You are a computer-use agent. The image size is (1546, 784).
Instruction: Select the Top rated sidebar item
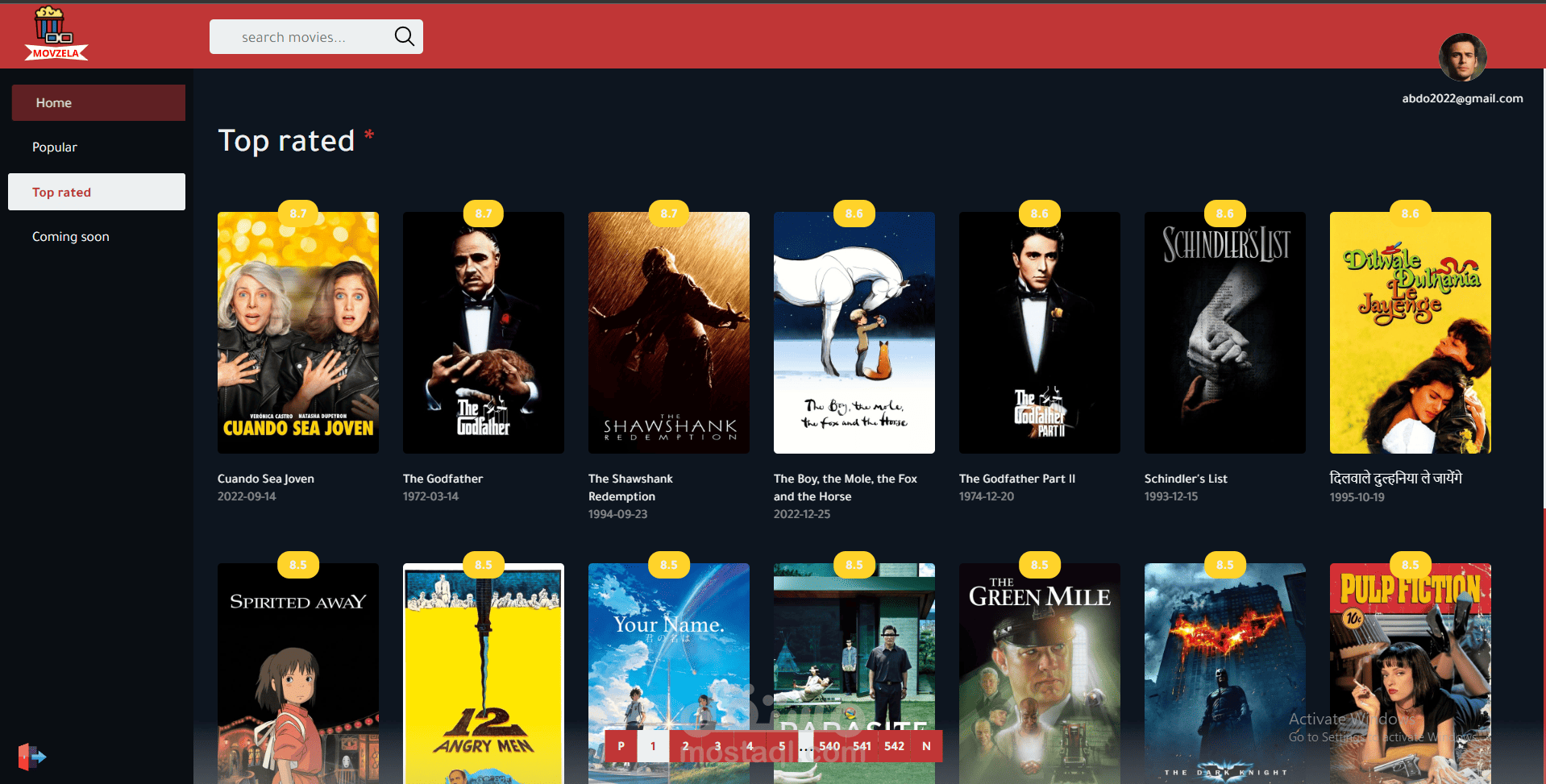tap(97, 192)
